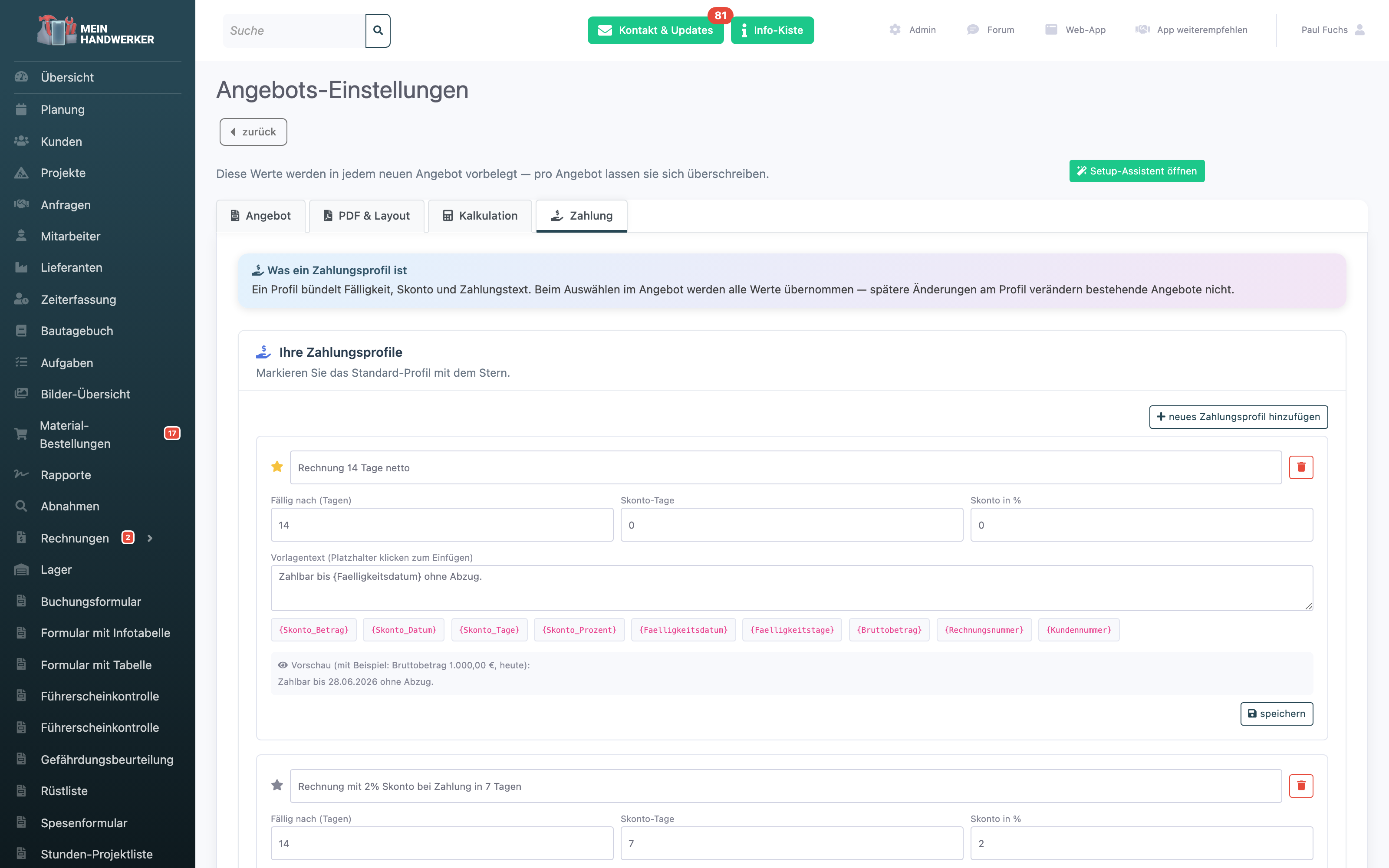Insert the {Faelligkeitsdatum} placeholder

pos(683,630)
